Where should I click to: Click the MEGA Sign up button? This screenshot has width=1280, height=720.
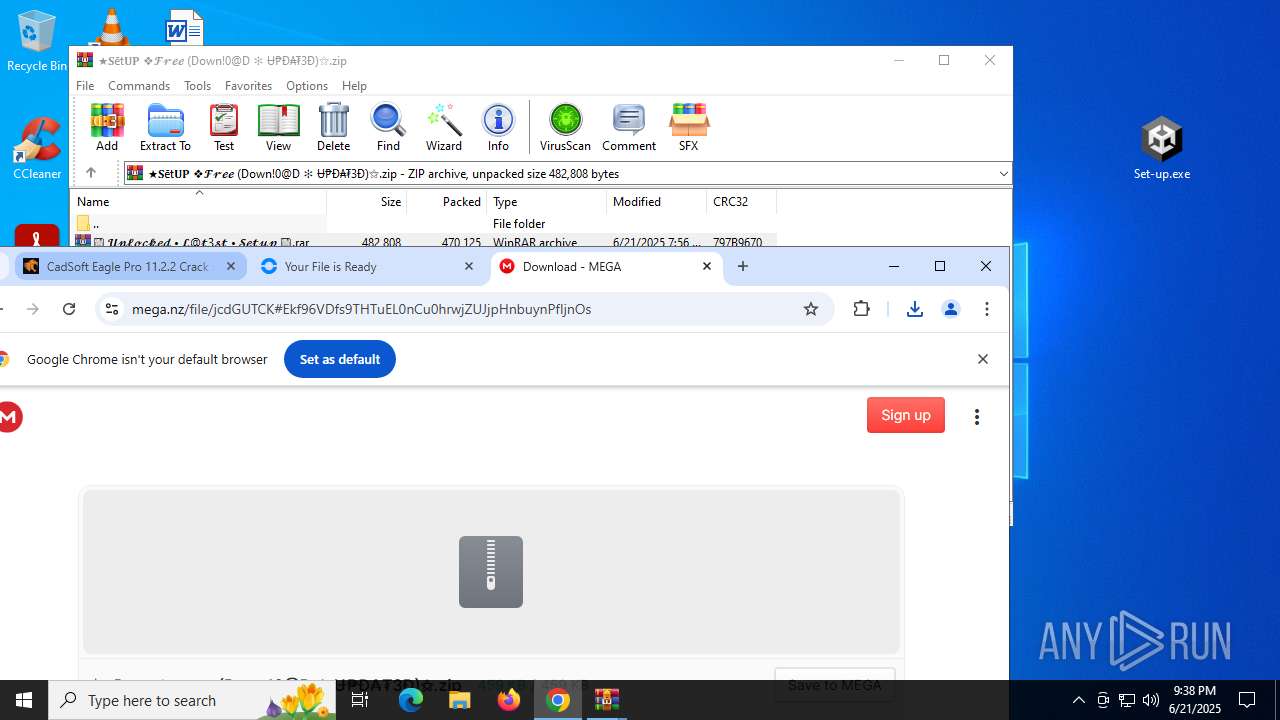[906, 415]
